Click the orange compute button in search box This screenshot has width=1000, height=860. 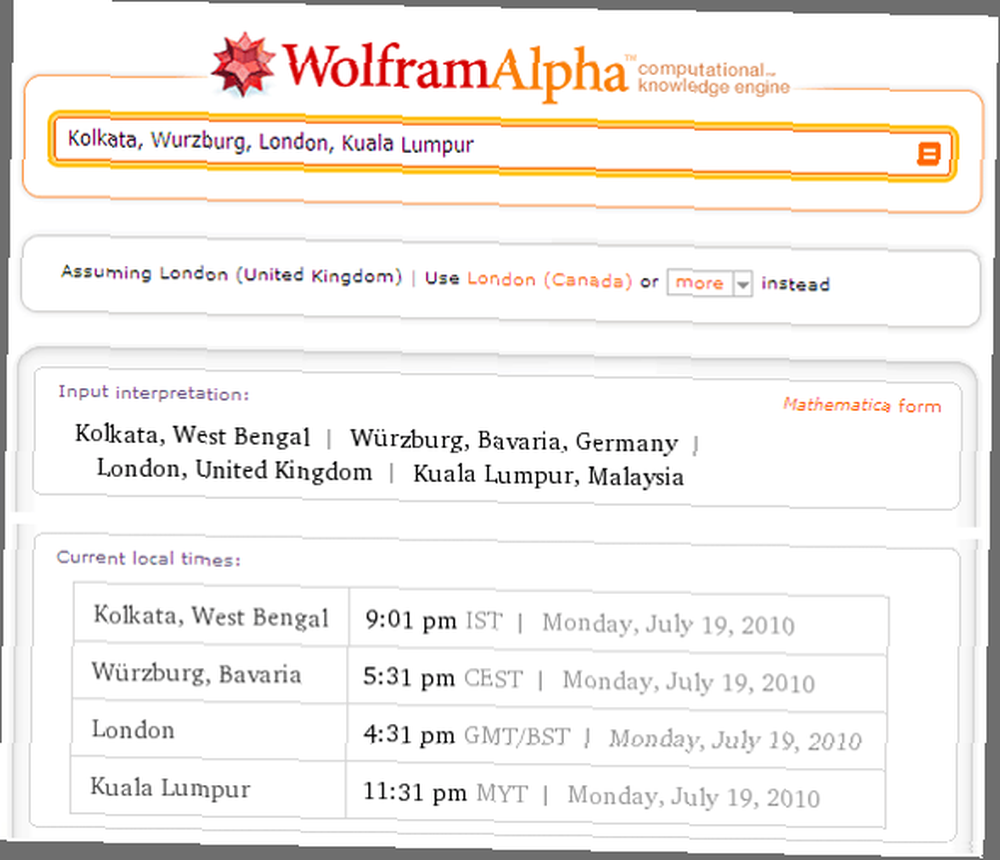pyautogui.click(x=928, y=154)
